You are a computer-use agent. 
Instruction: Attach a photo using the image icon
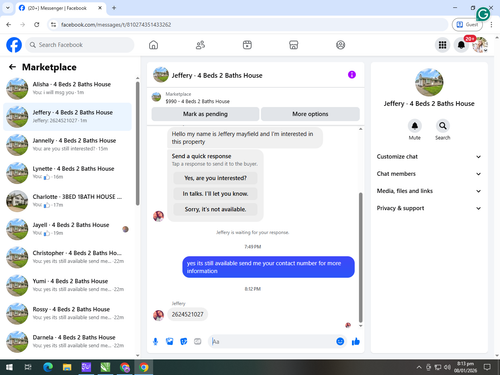coord(169,341)
